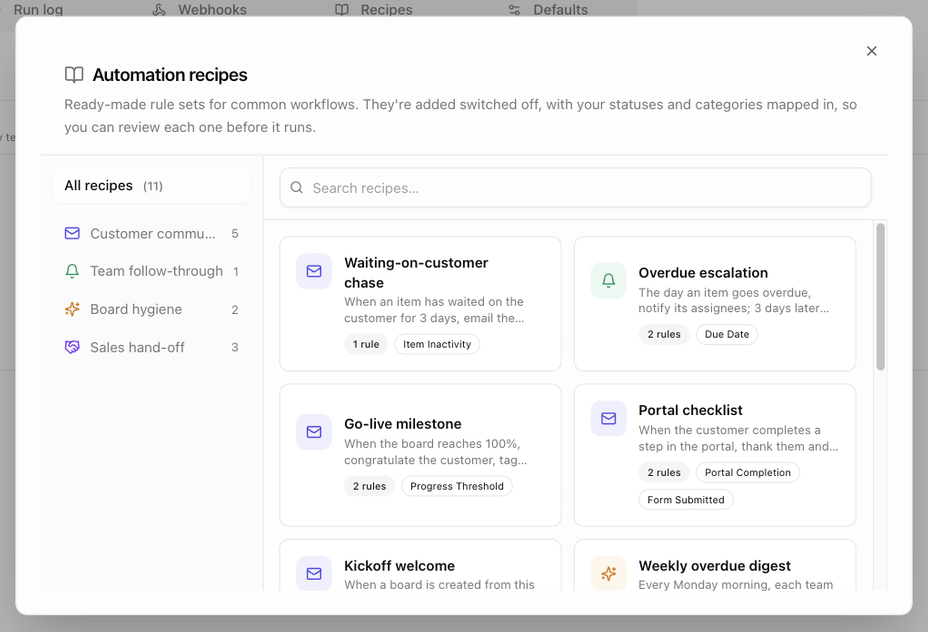Click the Weekly overdue digest sparkle icon
The image size is (928, 632).
coord(608,573)
